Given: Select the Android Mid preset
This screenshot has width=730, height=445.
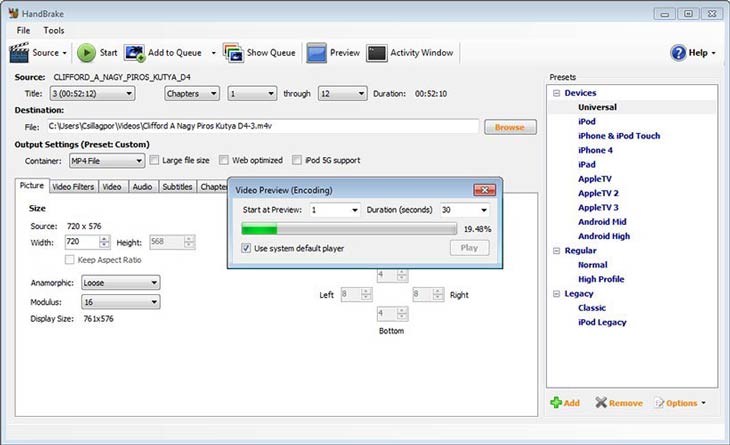Looking at the screenshot, I should (602, 222).
